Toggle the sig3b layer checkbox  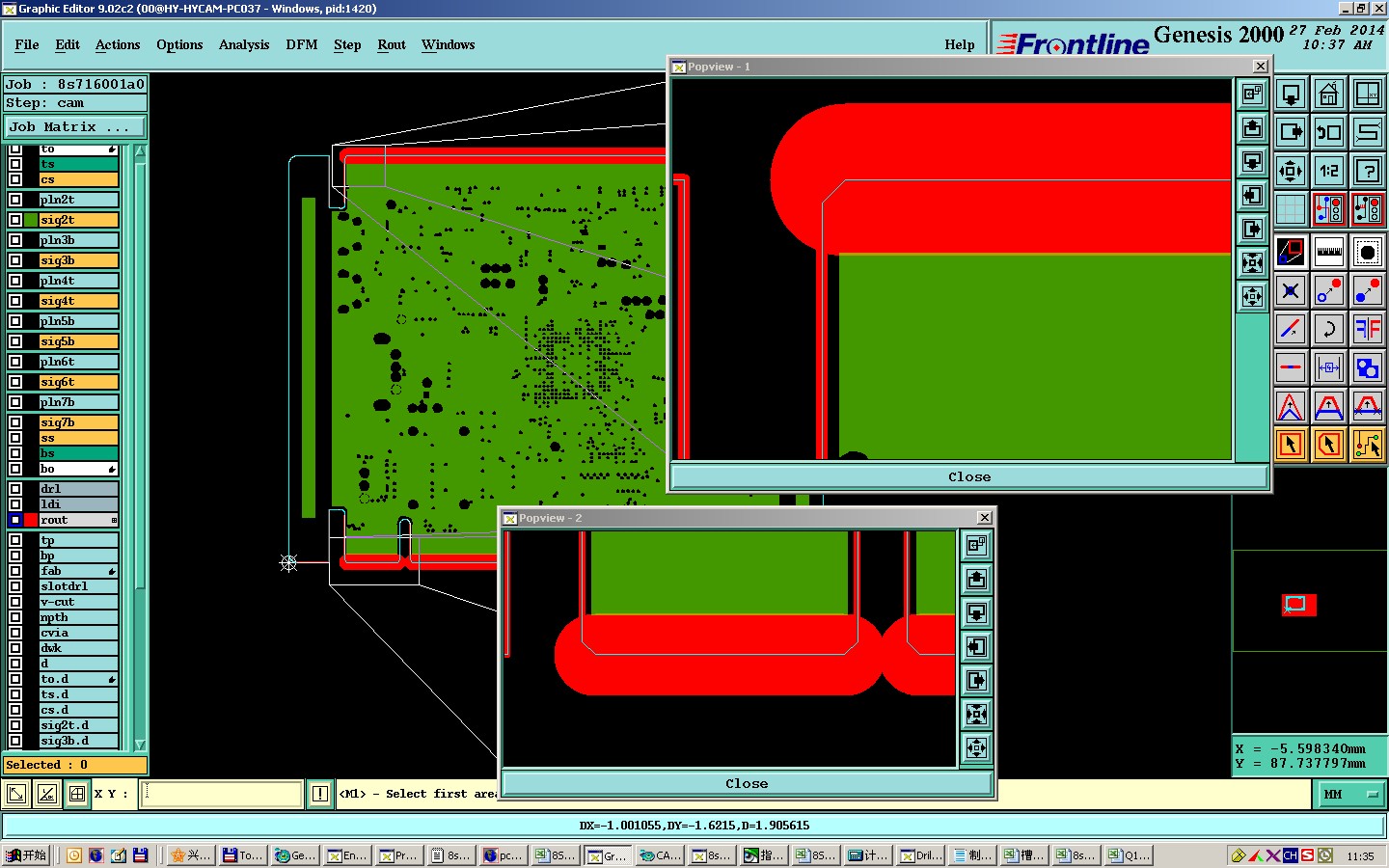pos(15,260)
